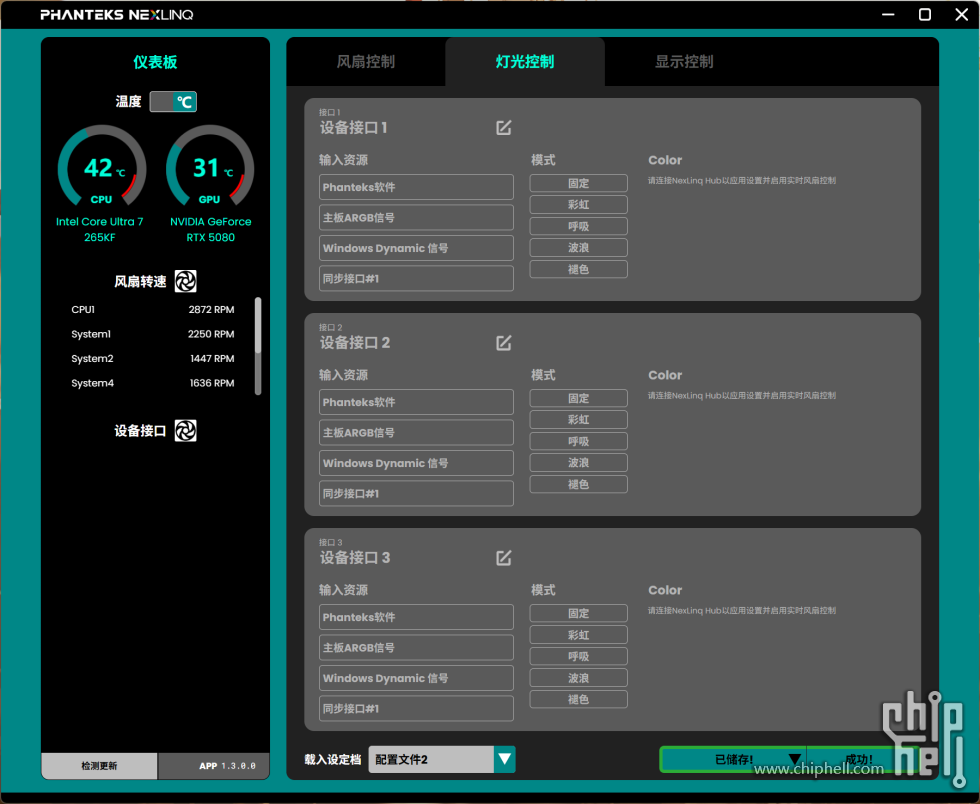This screenshot has height=804, width=980.
Task: Click the 检测更新 button
Action: pos(99,766)
